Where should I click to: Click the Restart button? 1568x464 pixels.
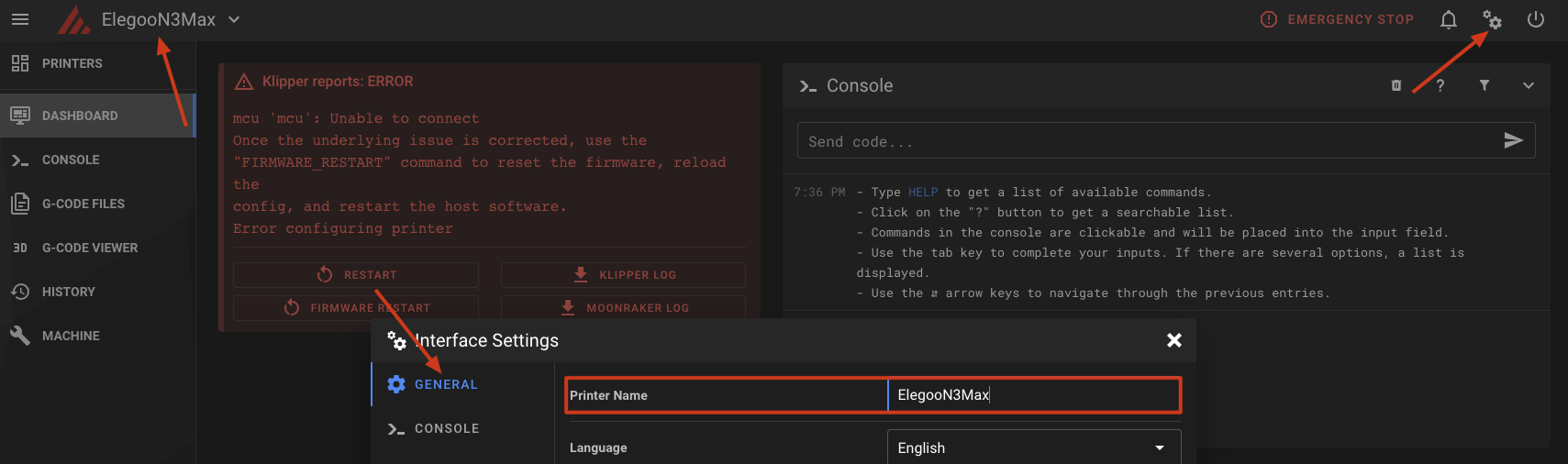pyautogui.click(x=356, y=275)
